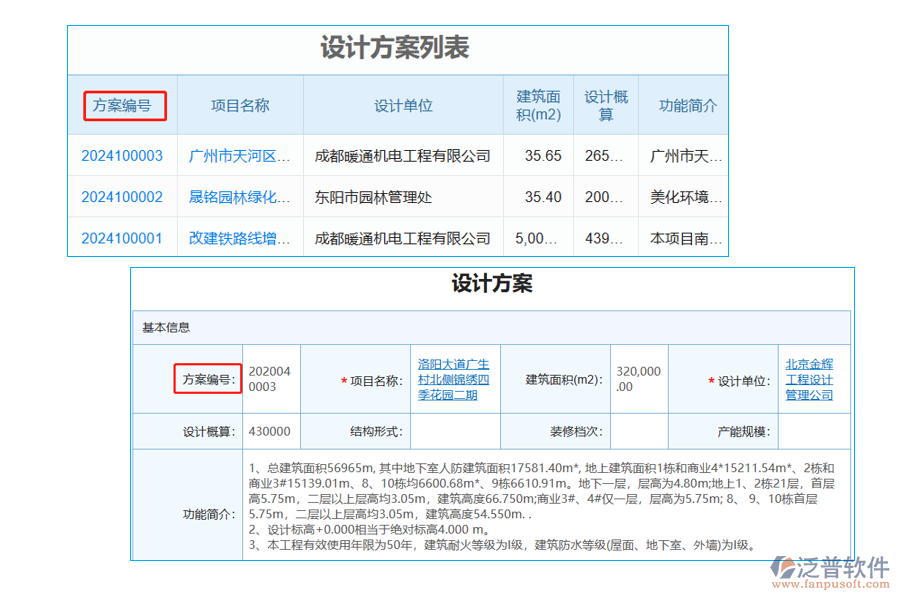Screen dimensions: 900x600
Task: Open scheme 2024100003 from the list
Action: point(122,155)
